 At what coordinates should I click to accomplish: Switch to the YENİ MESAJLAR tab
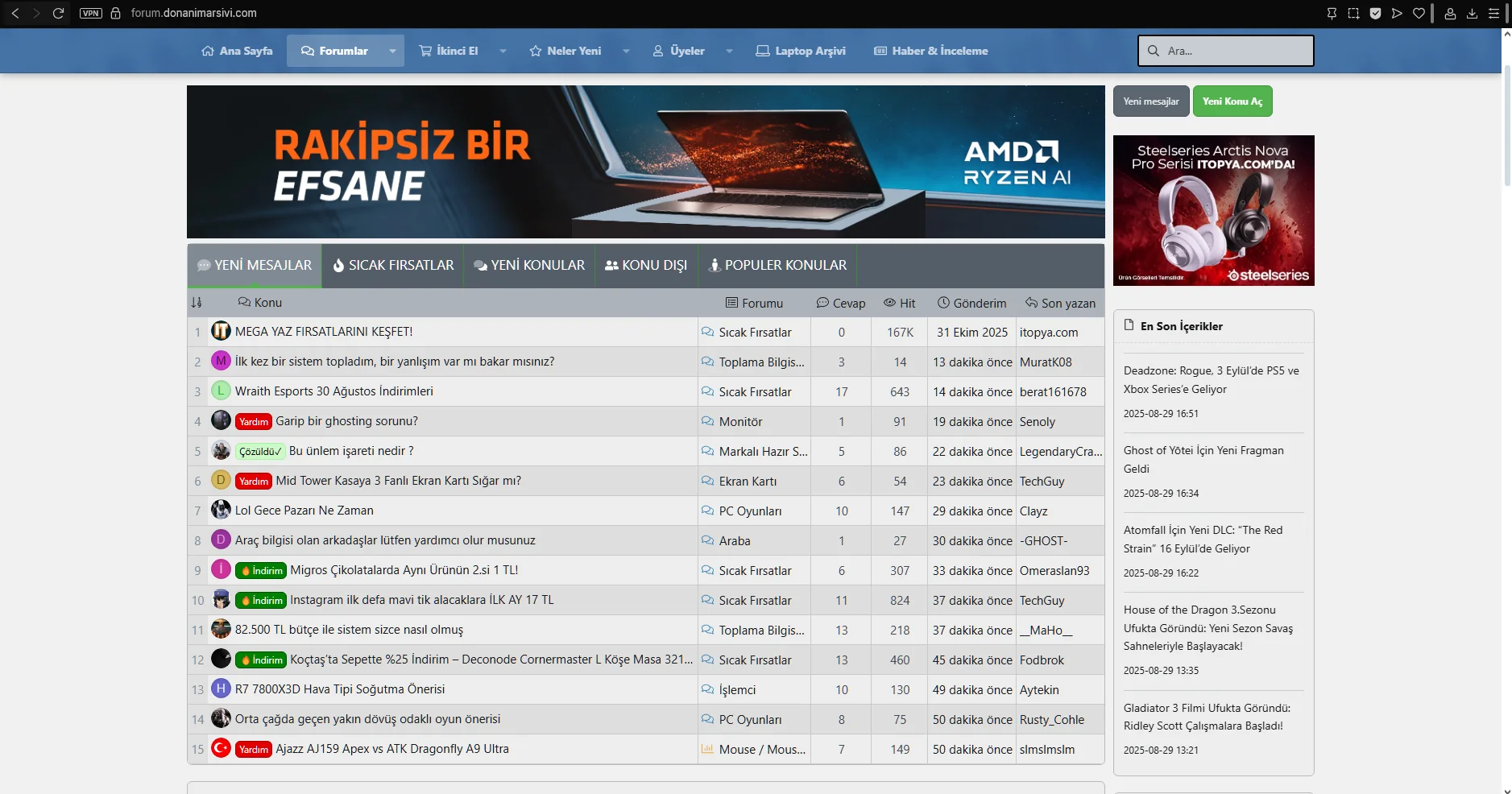click(x=255, y=266)
